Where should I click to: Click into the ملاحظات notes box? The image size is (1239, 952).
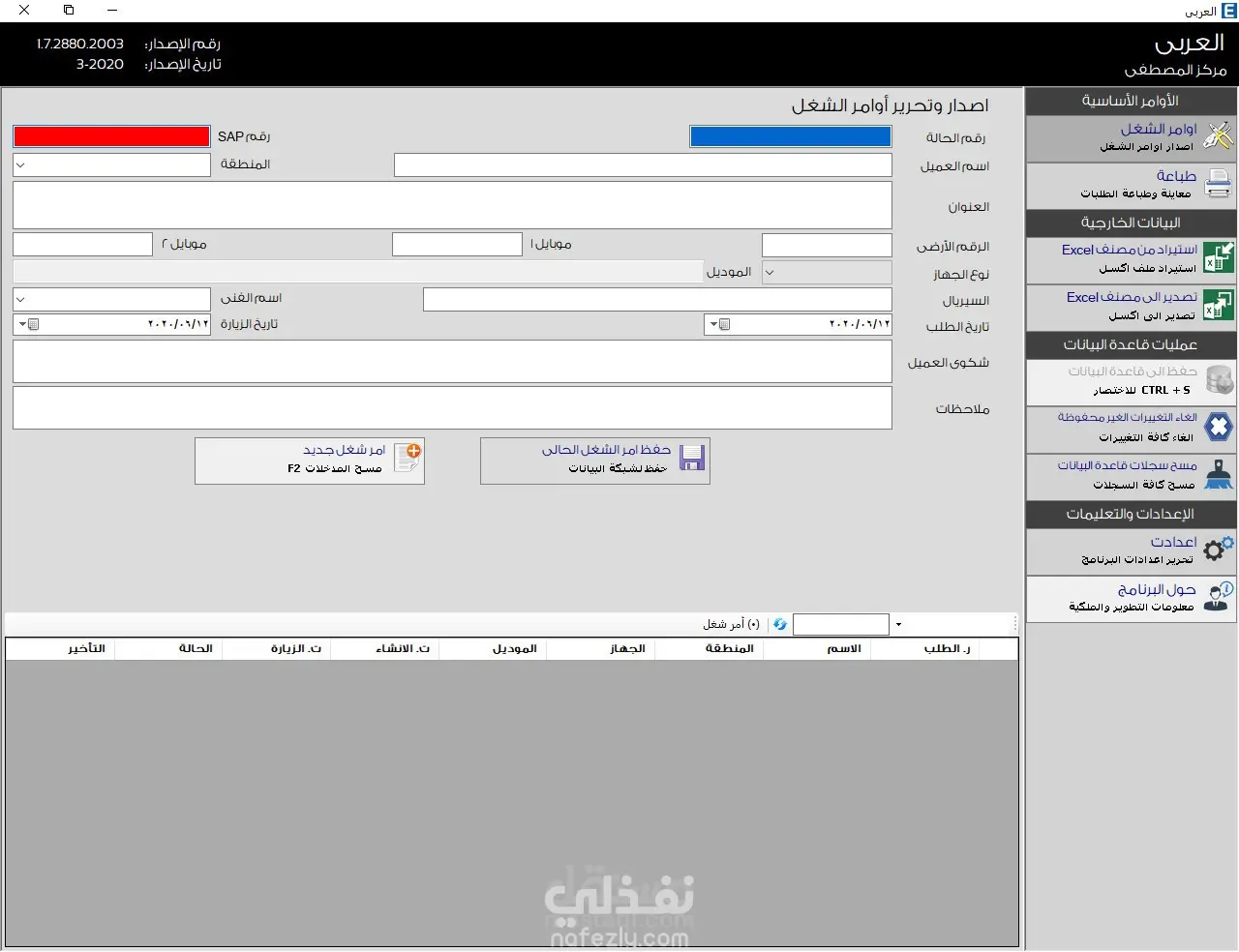pos(452,408)
